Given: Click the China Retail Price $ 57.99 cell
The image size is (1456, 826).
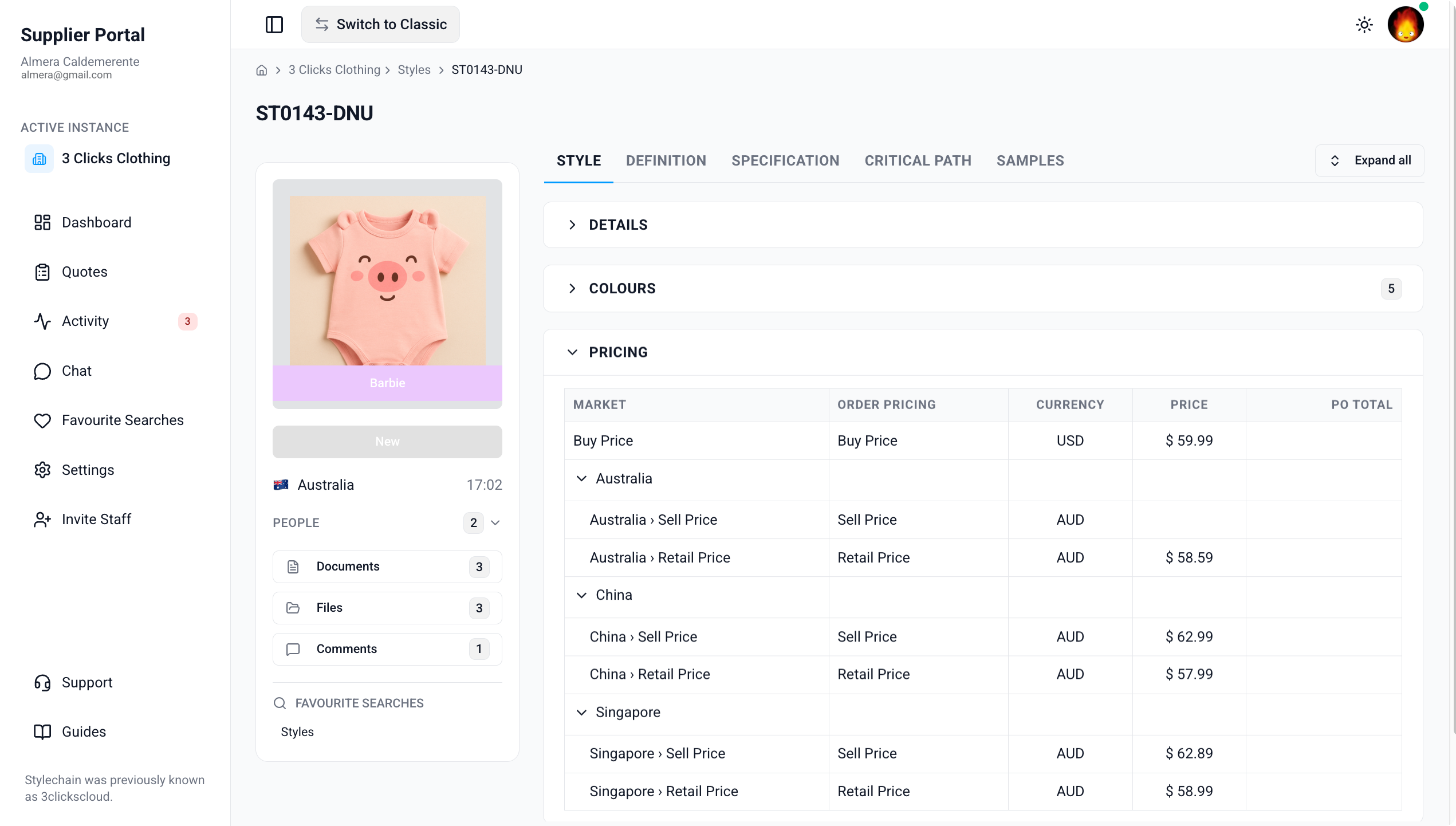Looking at the screenshot, I should coord(1189,674).
